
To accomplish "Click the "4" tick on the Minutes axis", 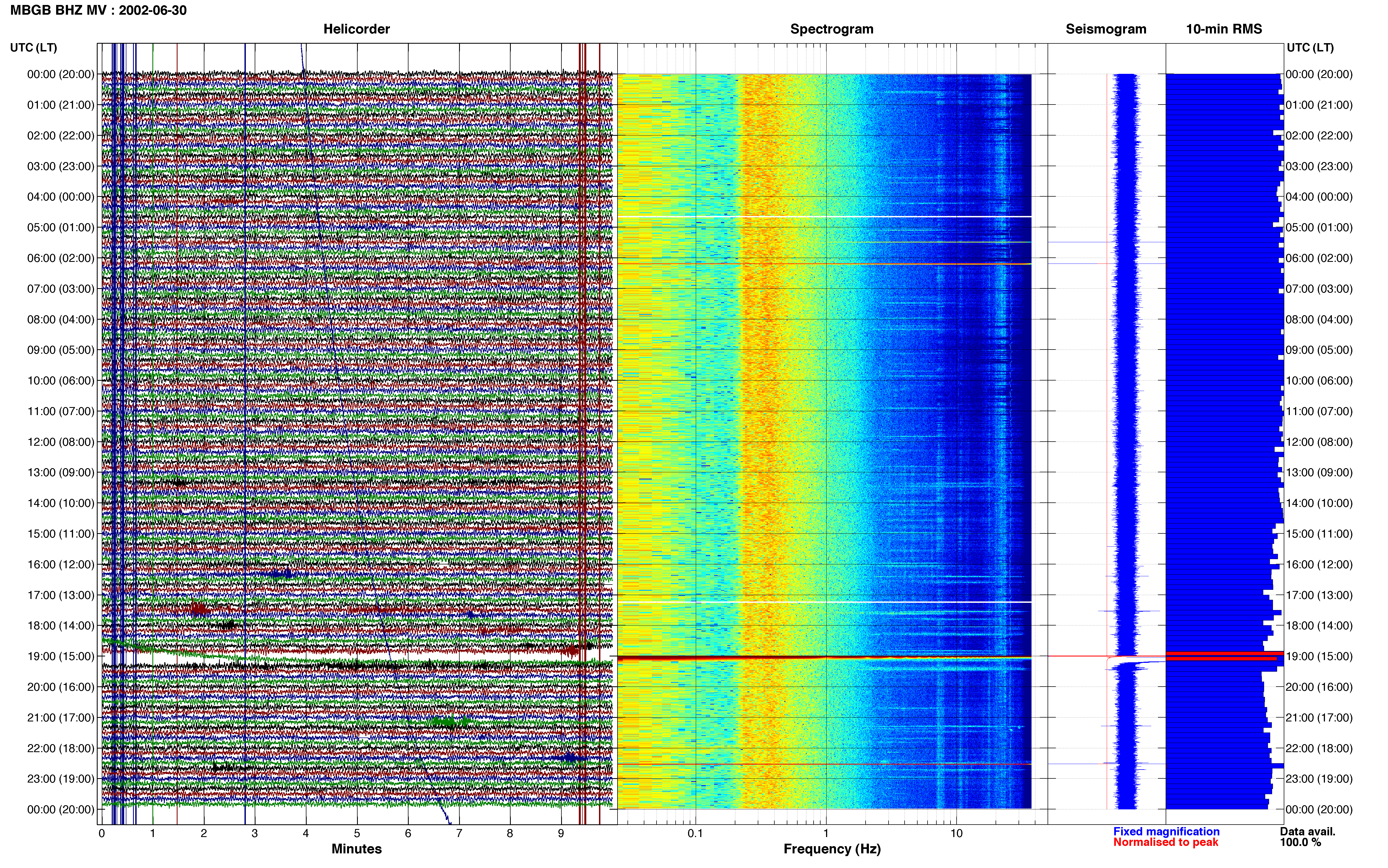I will (x=306, y=833).
